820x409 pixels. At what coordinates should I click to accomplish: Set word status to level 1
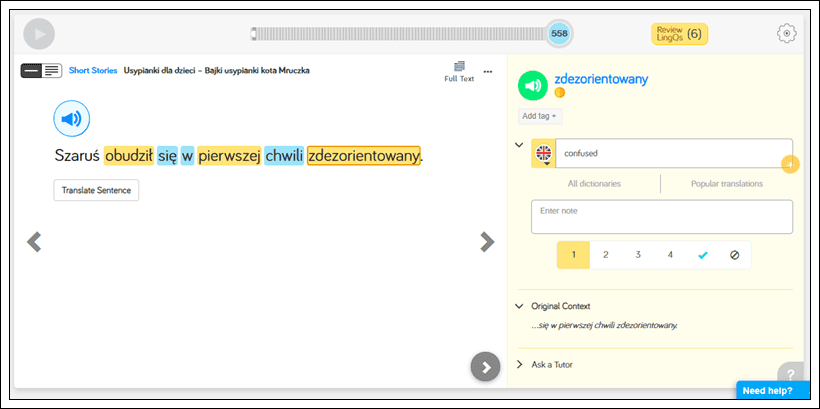point(573,255)
